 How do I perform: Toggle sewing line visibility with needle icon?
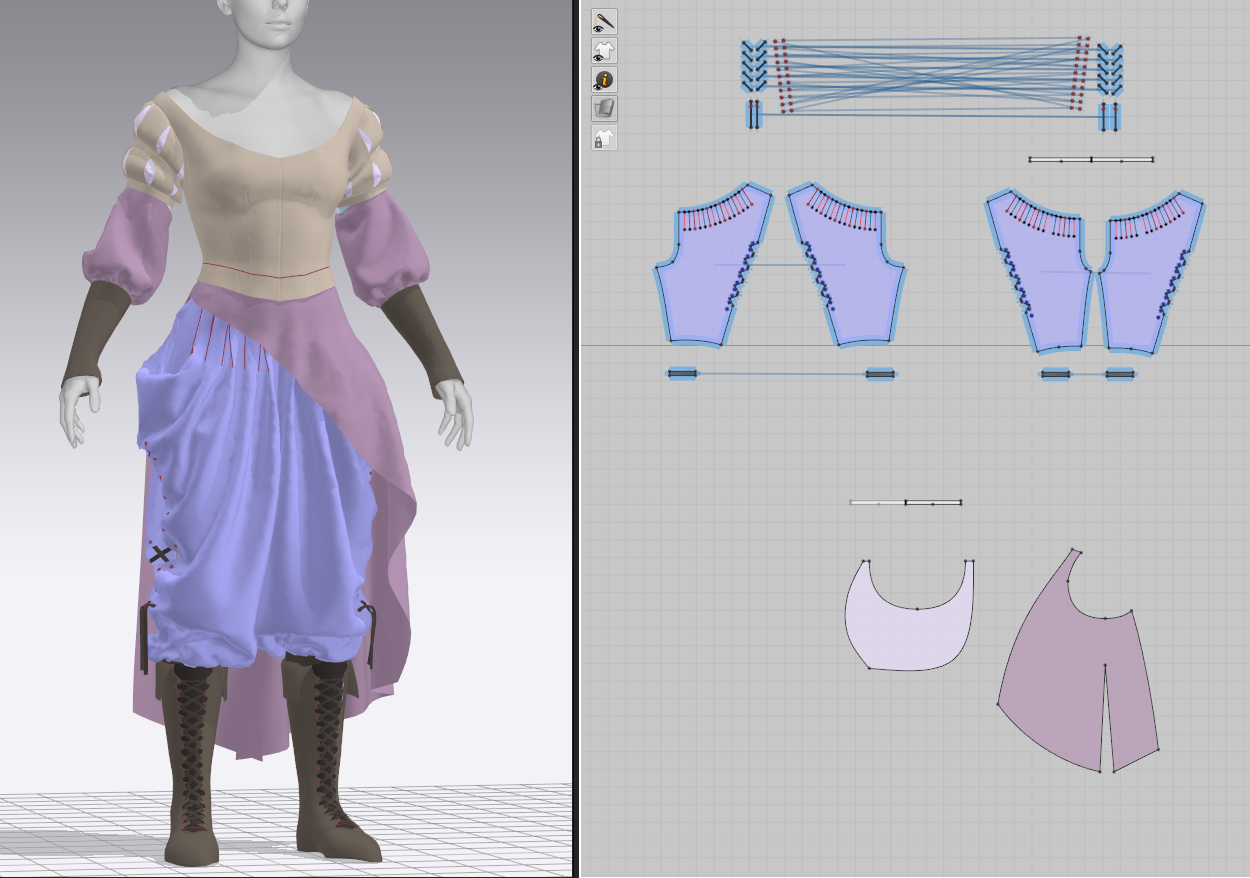click(x=603, y=21)
